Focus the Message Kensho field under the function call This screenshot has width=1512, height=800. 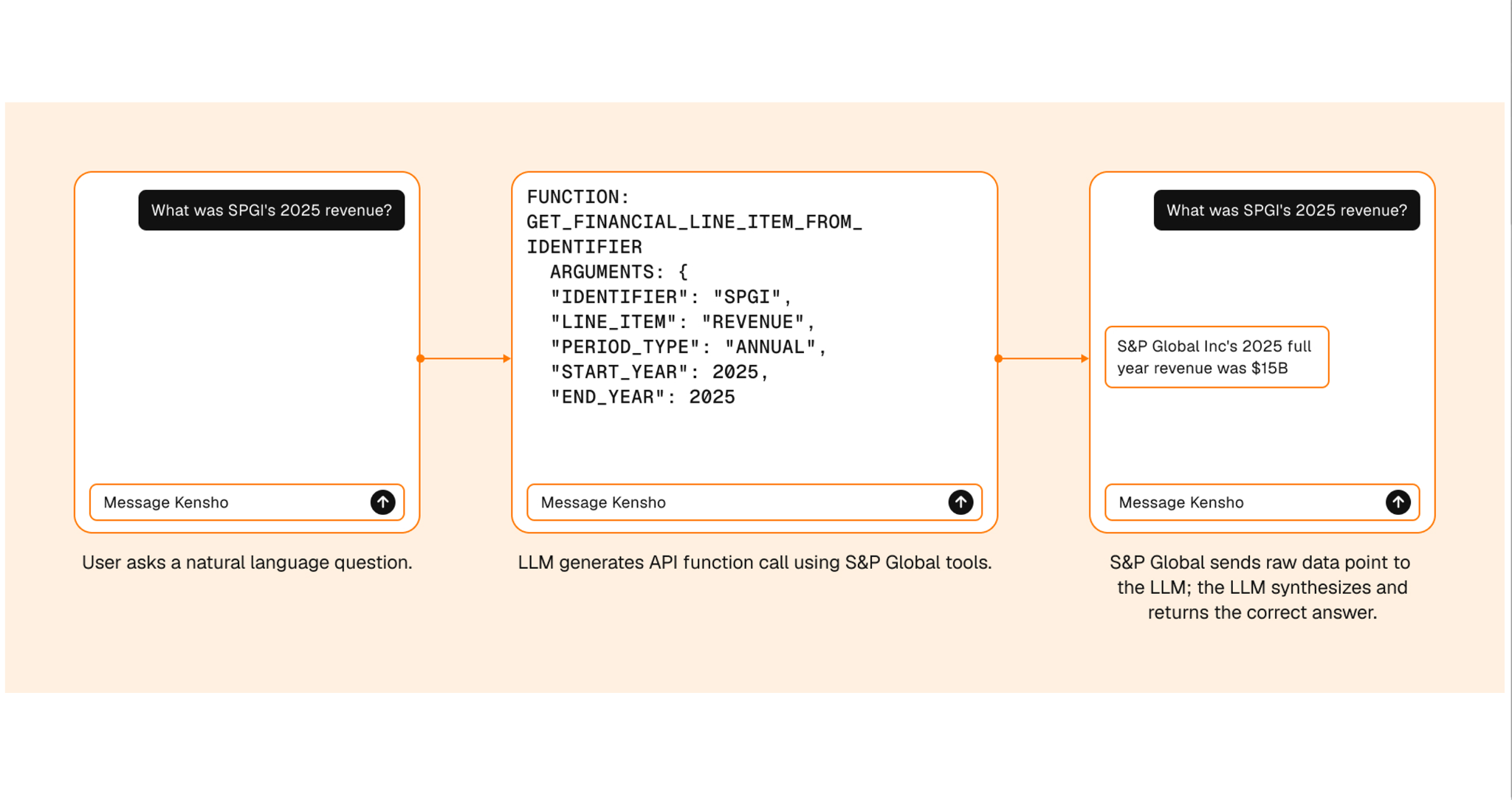[x=754, y=502]
